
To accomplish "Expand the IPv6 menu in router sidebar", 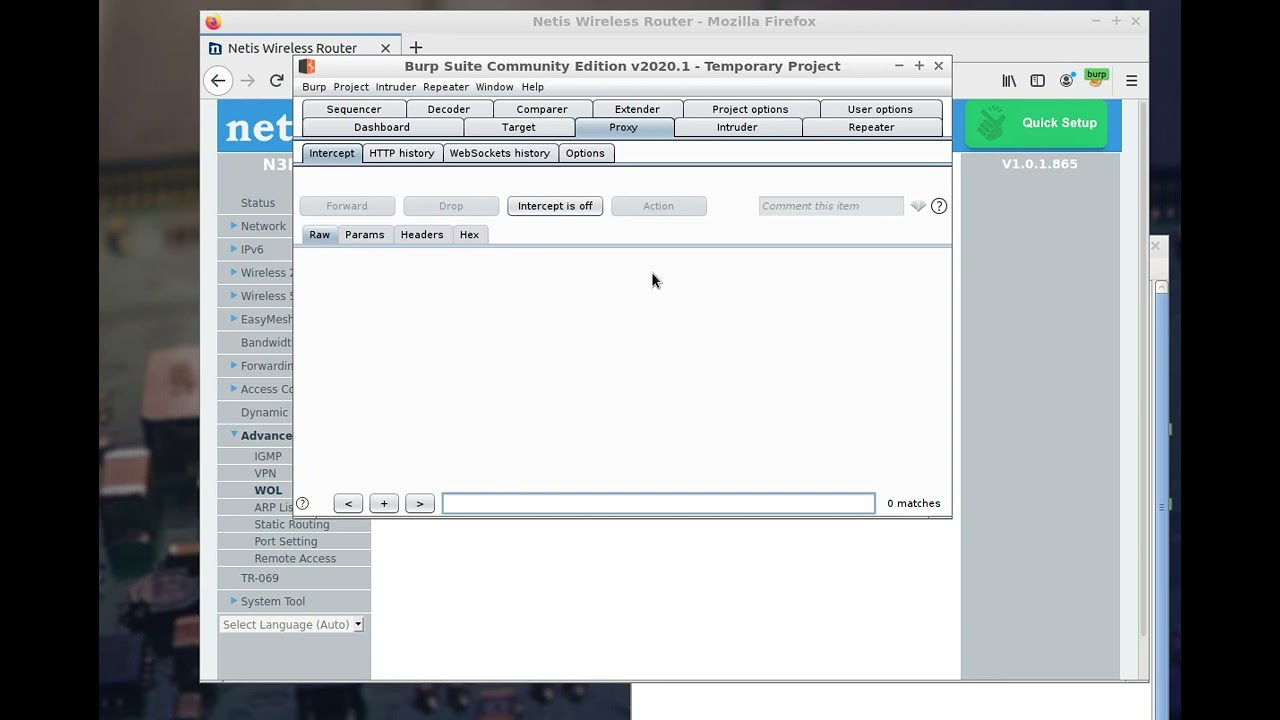I will tap(251, 249).
